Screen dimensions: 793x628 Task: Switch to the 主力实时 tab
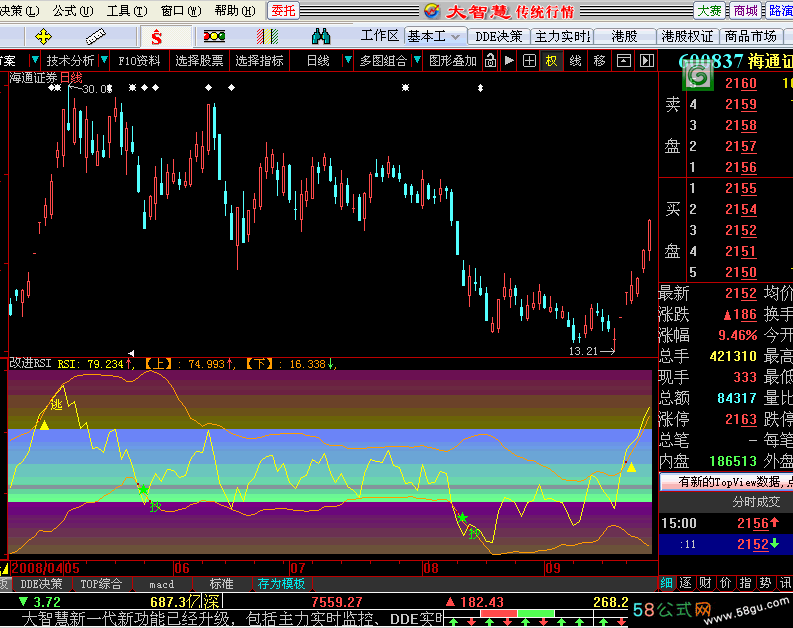click(x=562, y=36)
